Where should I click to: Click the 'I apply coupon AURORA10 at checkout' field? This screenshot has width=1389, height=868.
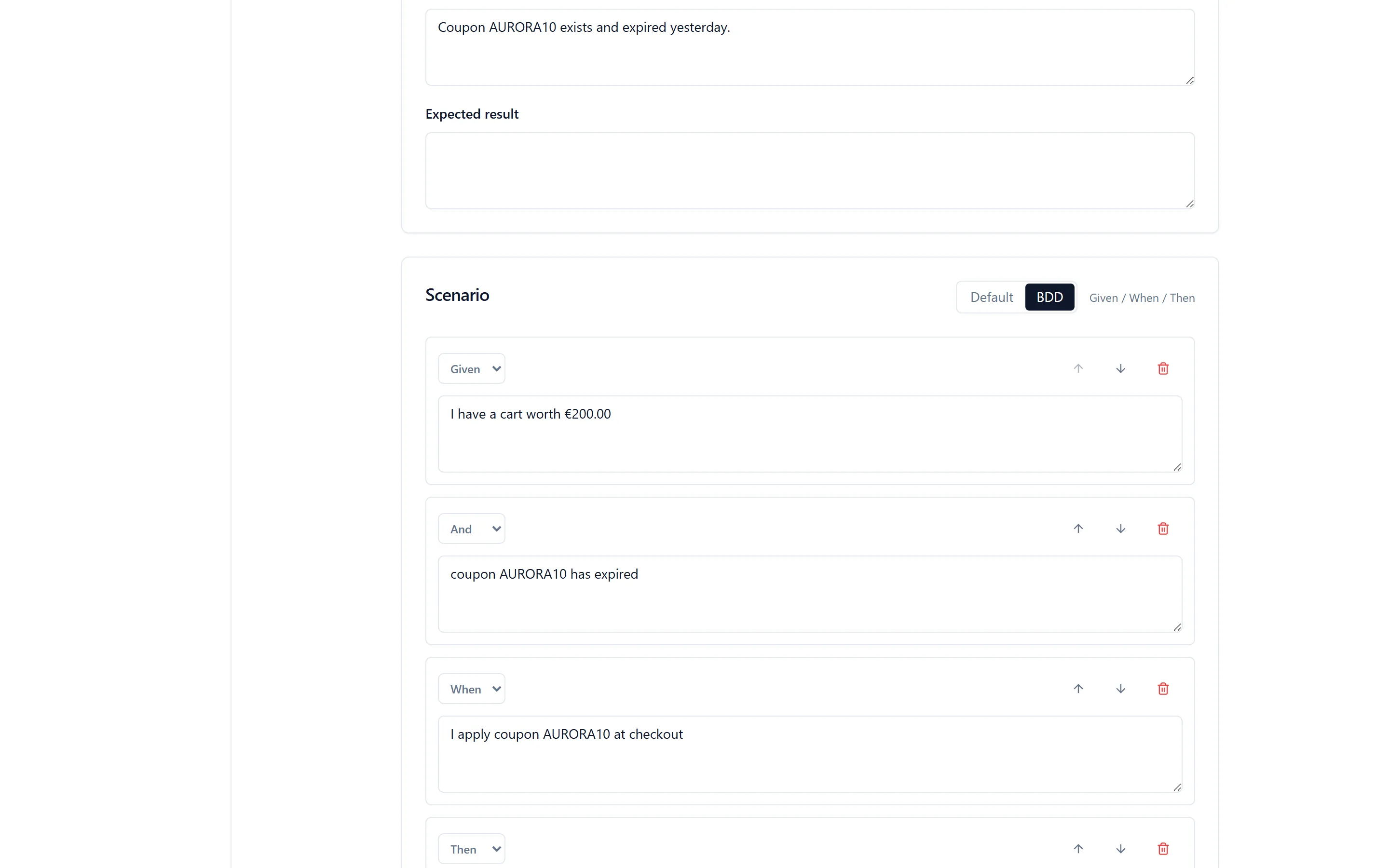tap(810, 754)
